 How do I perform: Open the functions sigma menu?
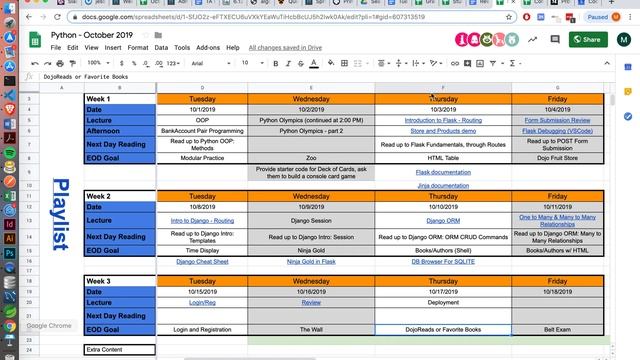(x=512, y=63)
